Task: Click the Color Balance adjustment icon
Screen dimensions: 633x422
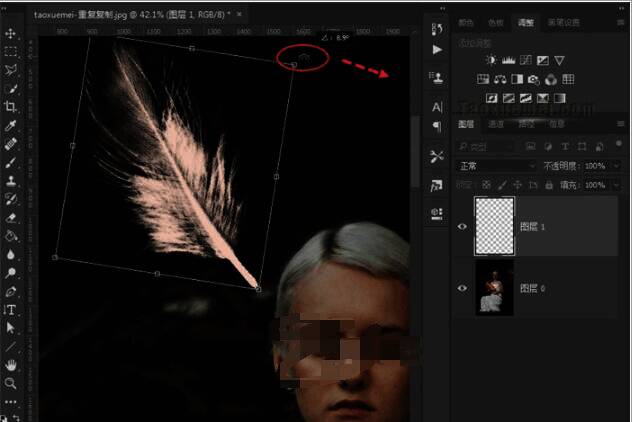Action: point(500,79)
